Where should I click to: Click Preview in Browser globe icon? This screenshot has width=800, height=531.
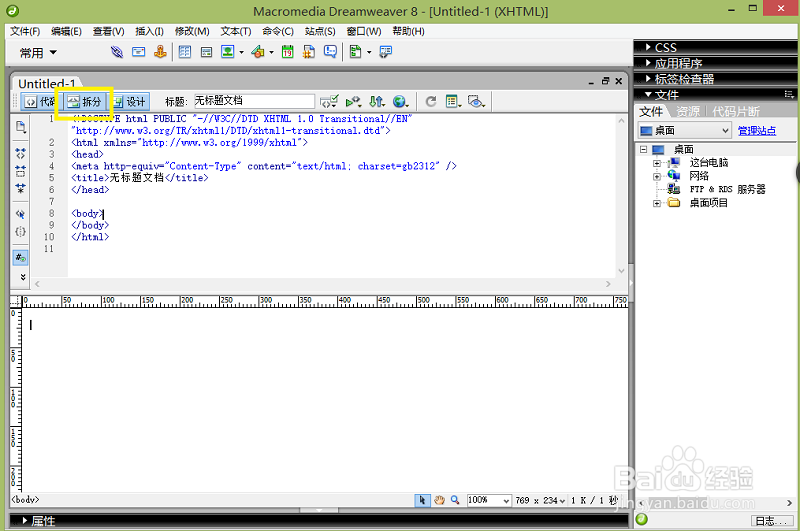point(401,102)
